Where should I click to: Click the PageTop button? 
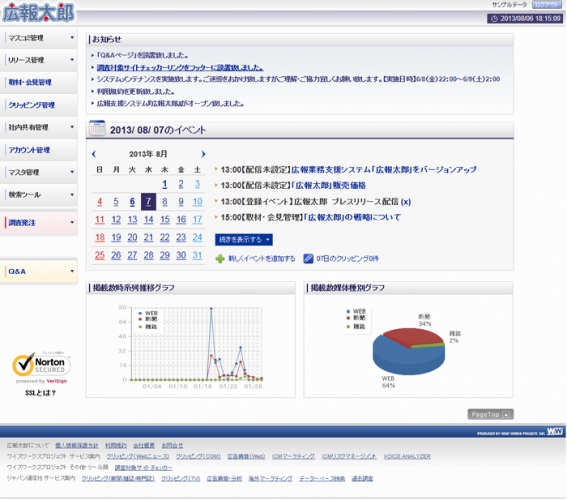[x=490, y=414]
